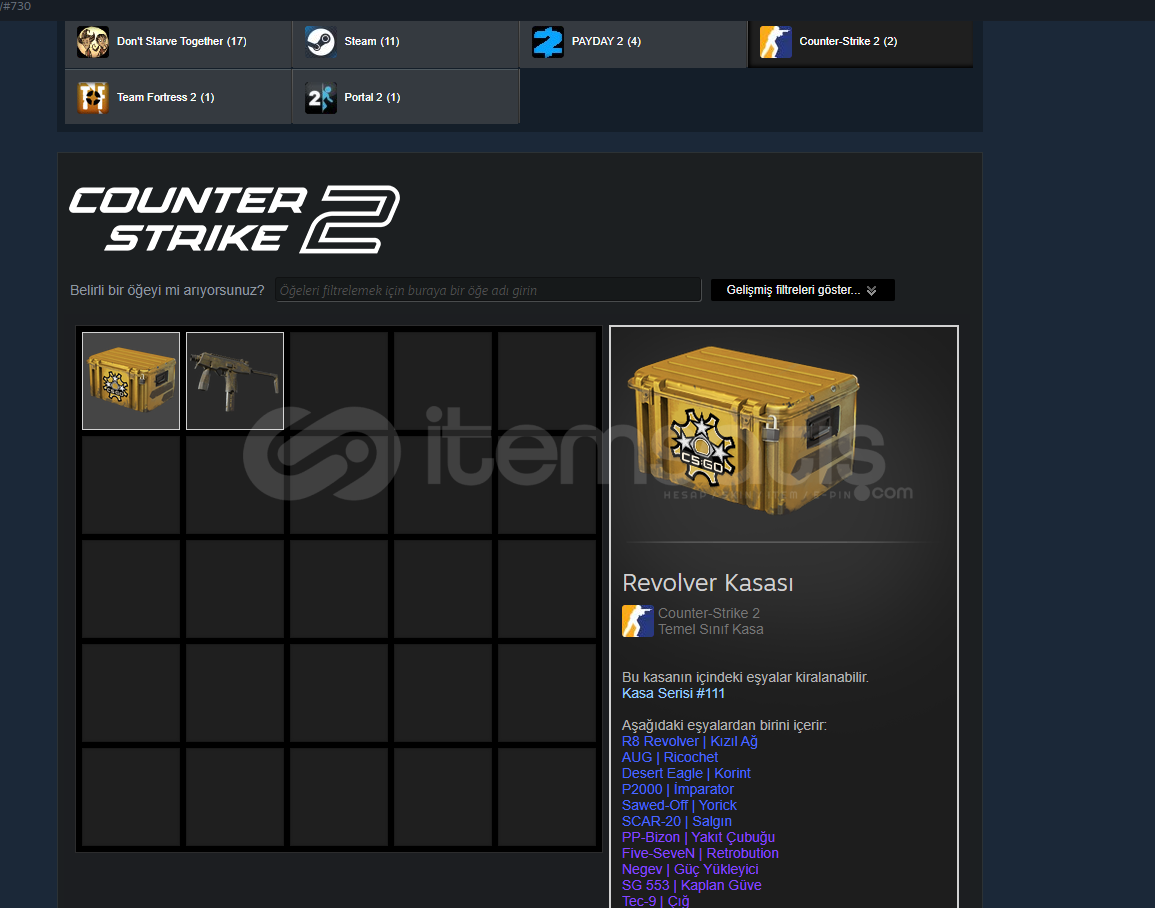Open the P2000 | İmparator link
This screenshot has width=1155, height=908.
[x=678, y=789]
